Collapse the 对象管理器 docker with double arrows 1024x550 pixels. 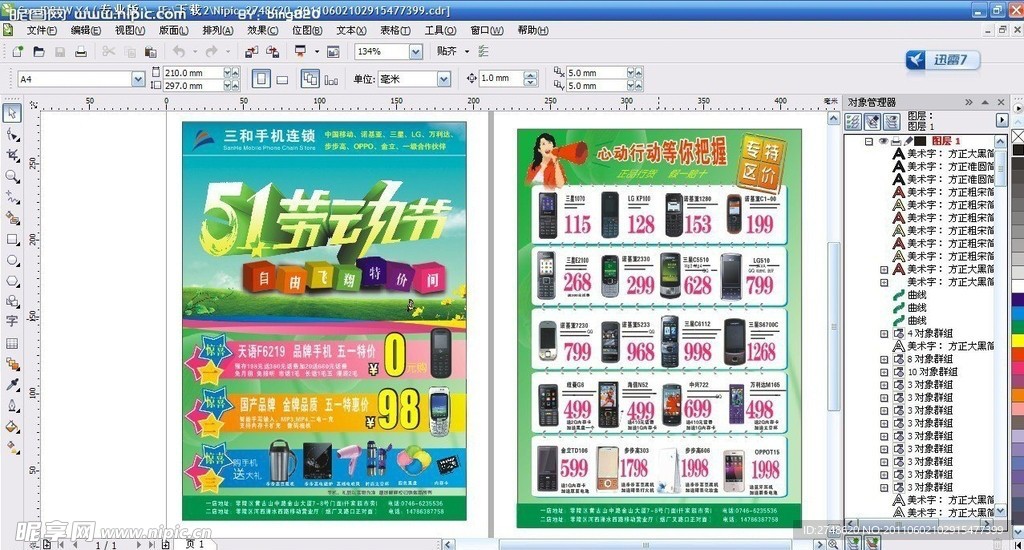[x=968, y=103]
